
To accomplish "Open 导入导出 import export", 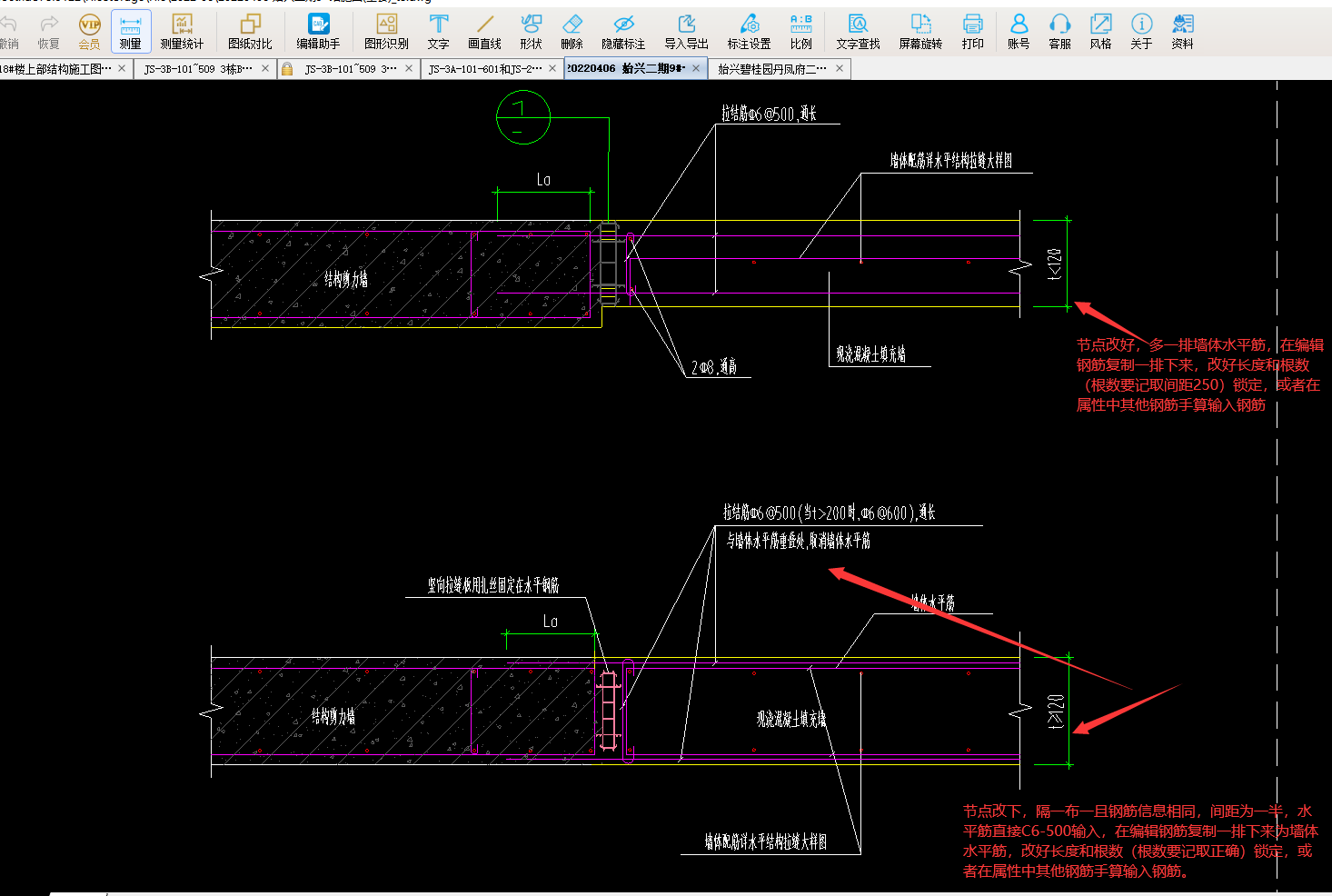I will tap(686, 32).
